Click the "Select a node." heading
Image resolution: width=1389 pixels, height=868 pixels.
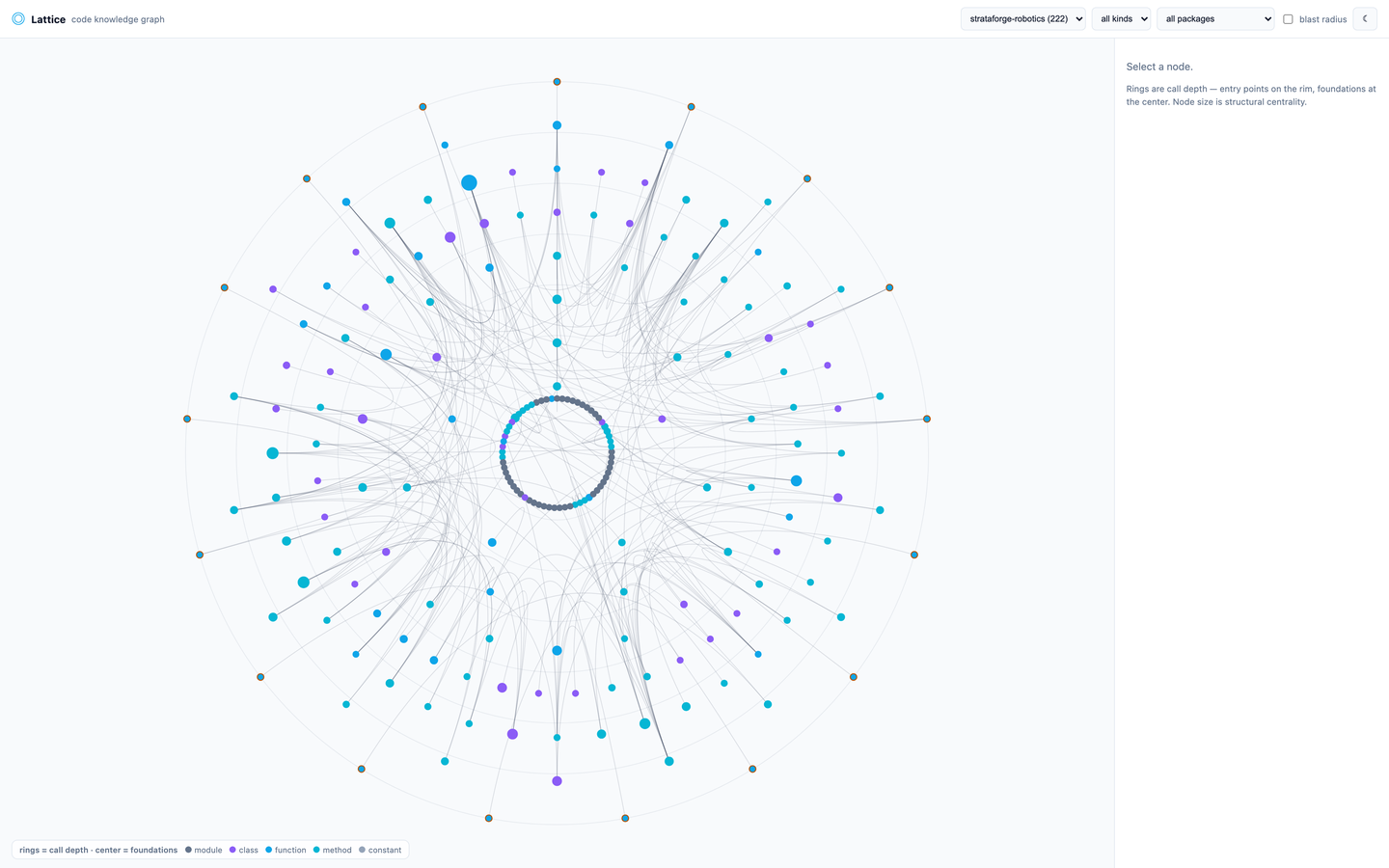tap(1159, 67)
